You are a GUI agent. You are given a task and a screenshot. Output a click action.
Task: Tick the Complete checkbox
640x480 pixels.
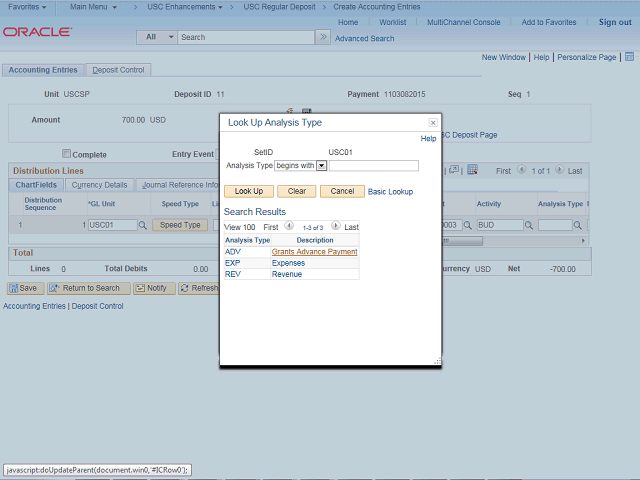click(66, 153)
